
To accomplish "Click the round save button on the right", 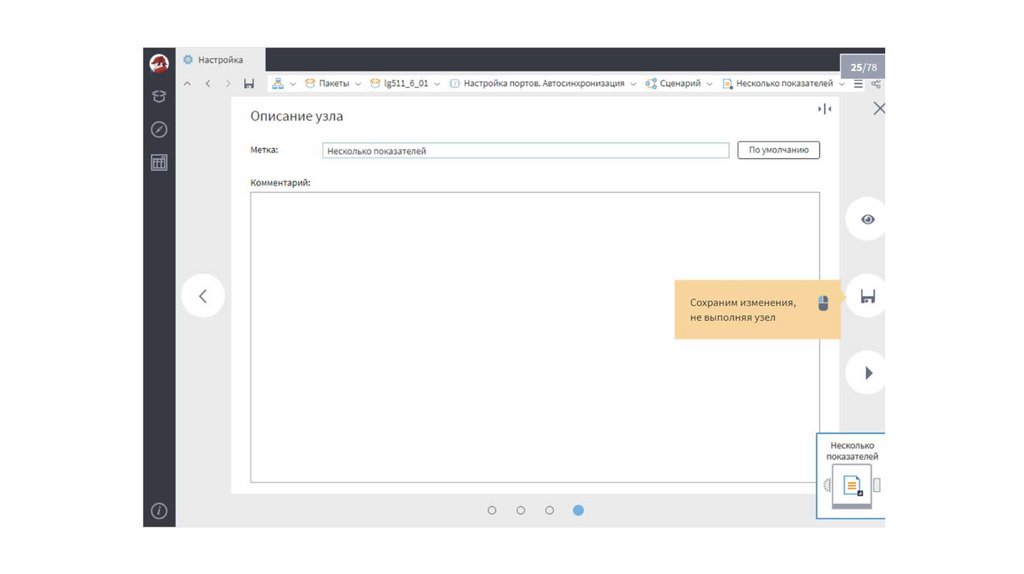I will [867, 296].
